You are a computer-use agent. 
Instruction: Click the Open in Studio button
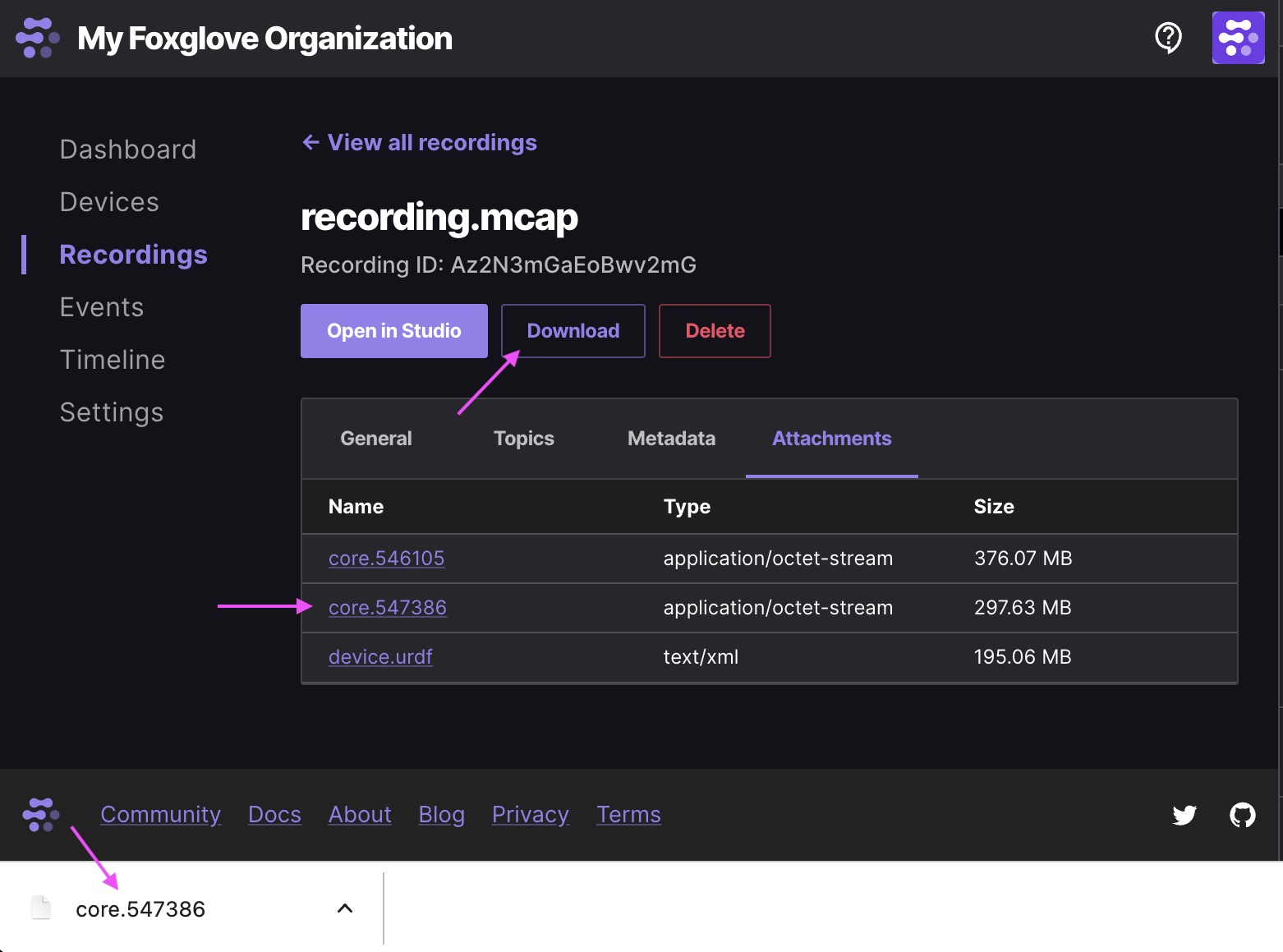[x=393, y=330]
